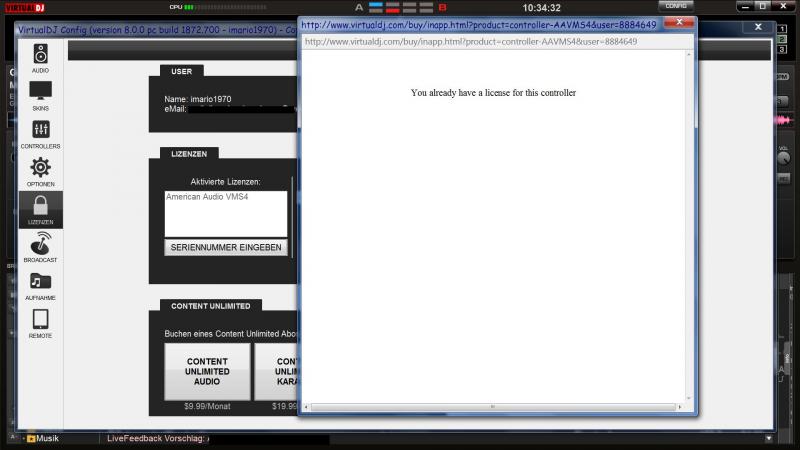Choose Content Unlimited Audio subscription
Screen dimensions: 800x450
point(207,371)
